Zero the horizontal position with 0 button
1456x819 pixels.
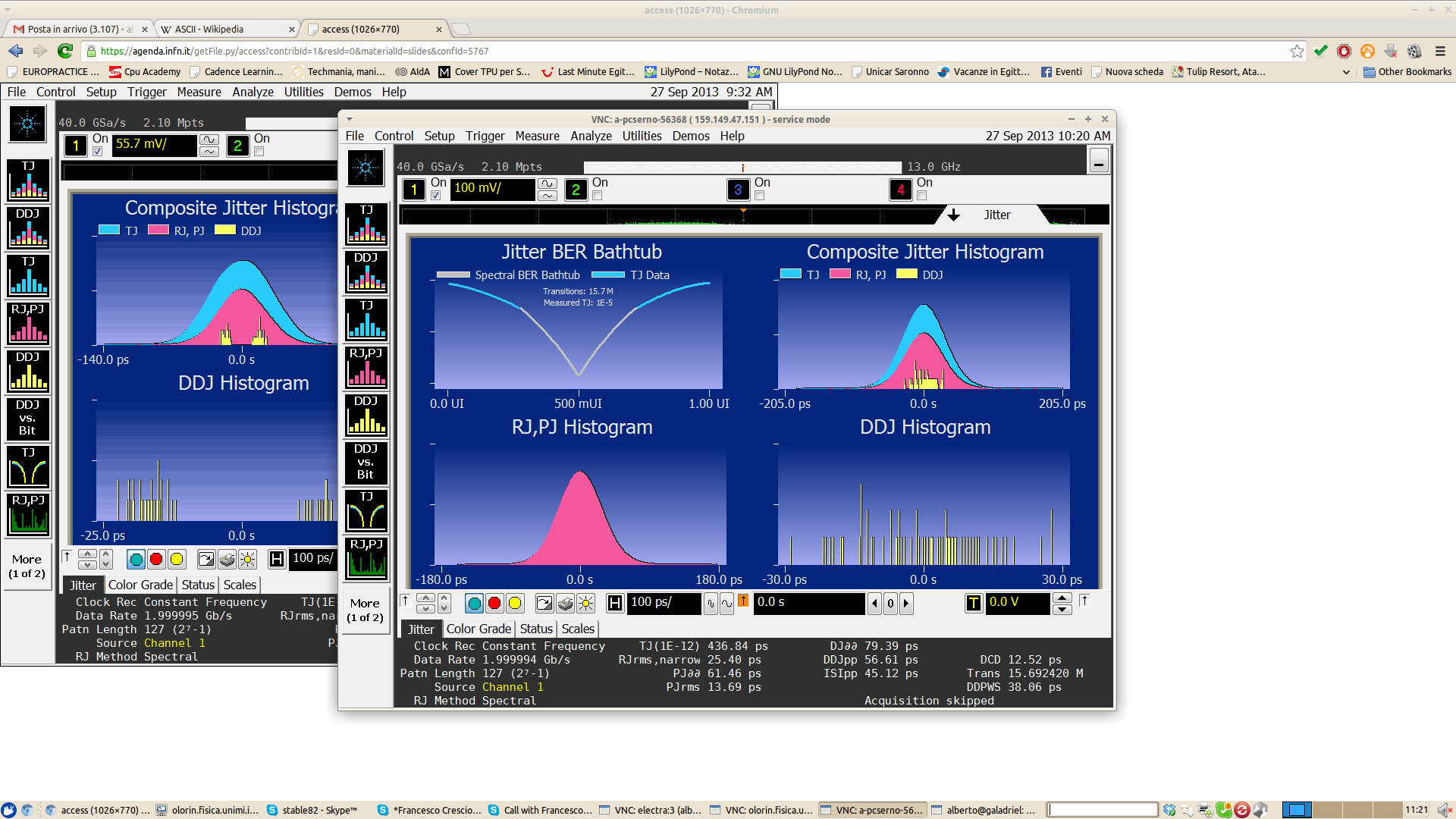pyautogui.click(x=890, y=603)
